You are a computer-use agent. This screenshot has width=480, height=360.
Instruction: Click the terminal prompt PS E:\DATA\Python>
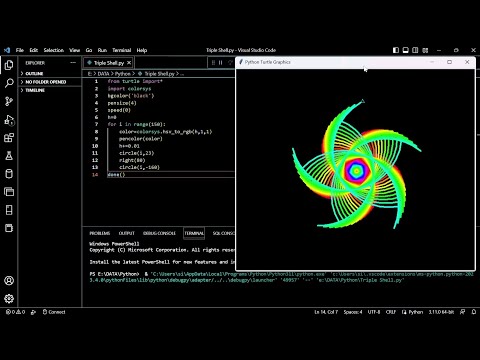[114, 274]
